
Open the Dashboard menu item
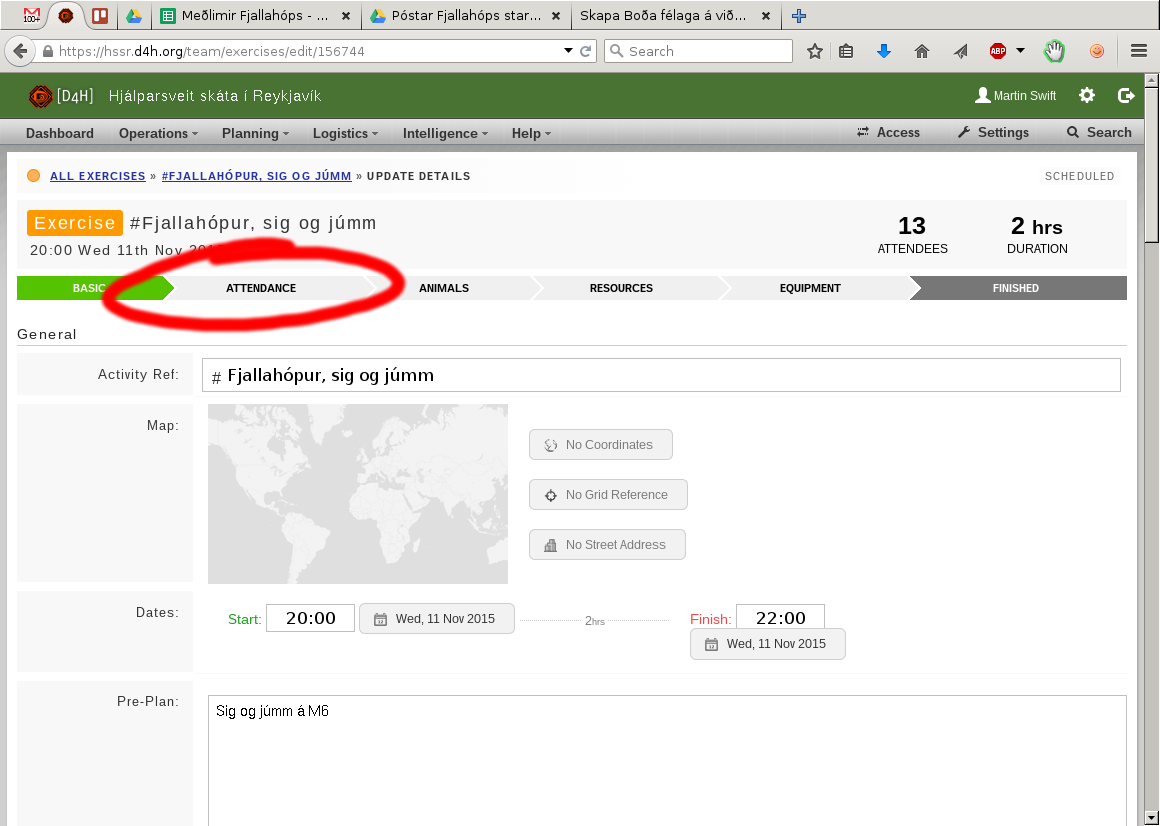pos(60,133)
